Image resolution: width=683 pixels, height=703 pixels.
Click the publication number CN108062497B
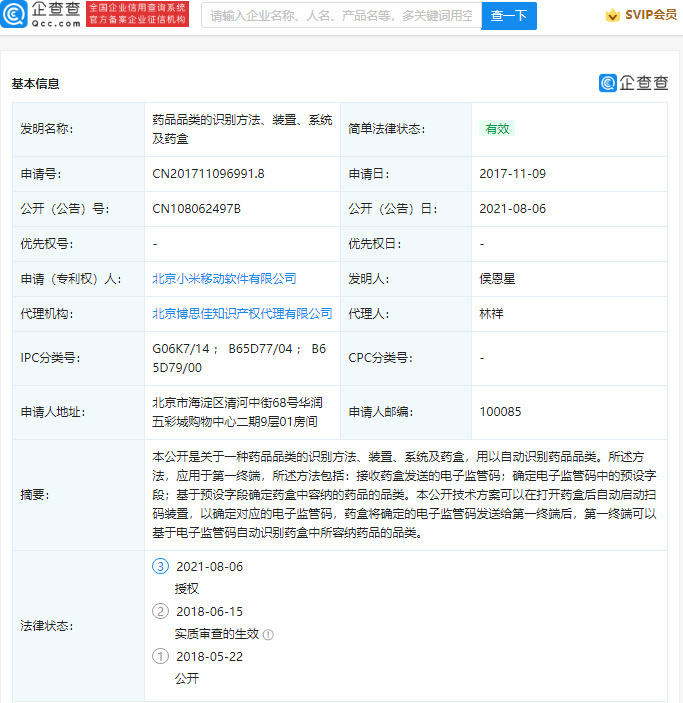tap(197, 209)
